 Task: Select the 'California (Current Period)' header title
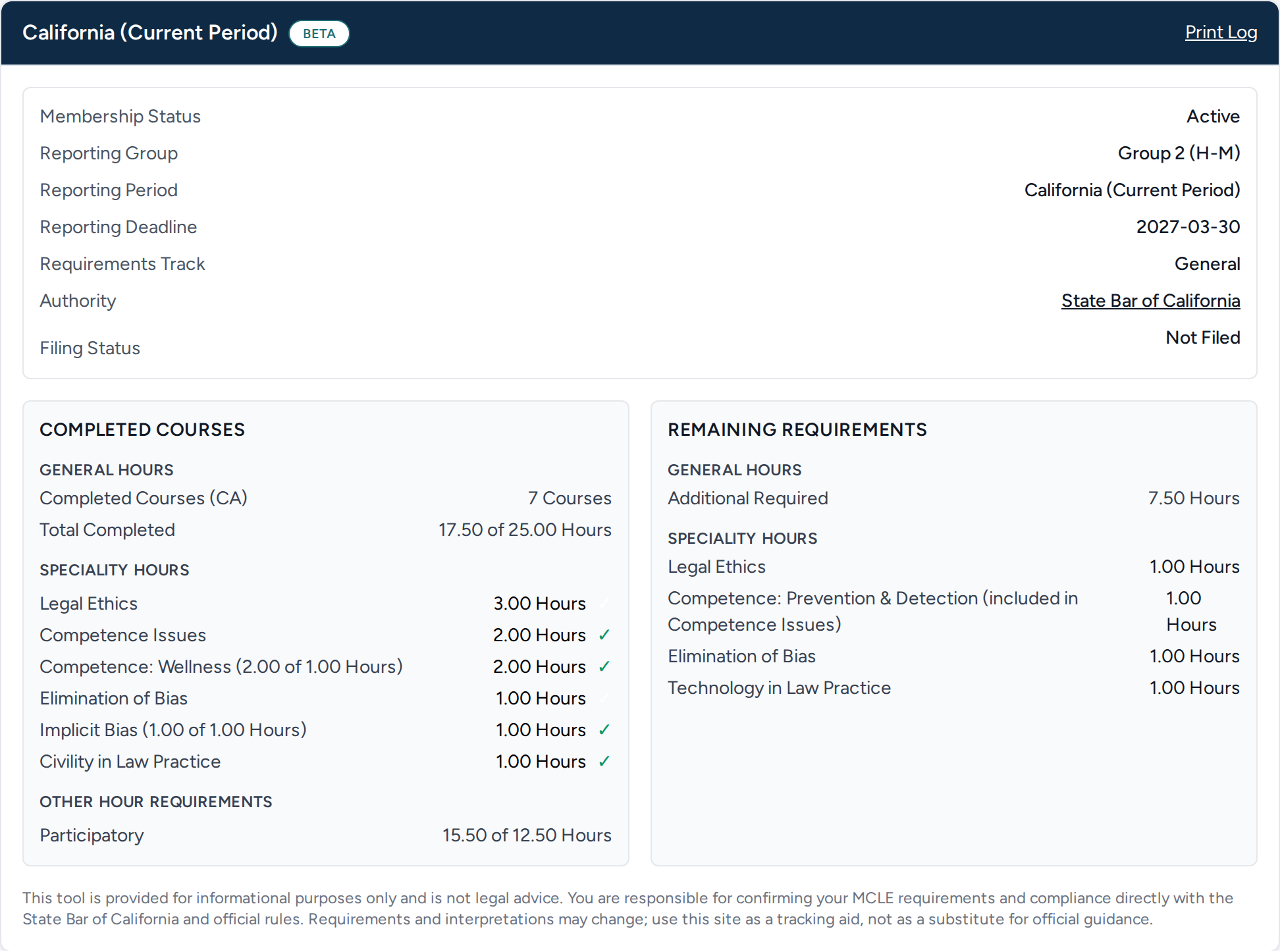[x=150, y=32]
